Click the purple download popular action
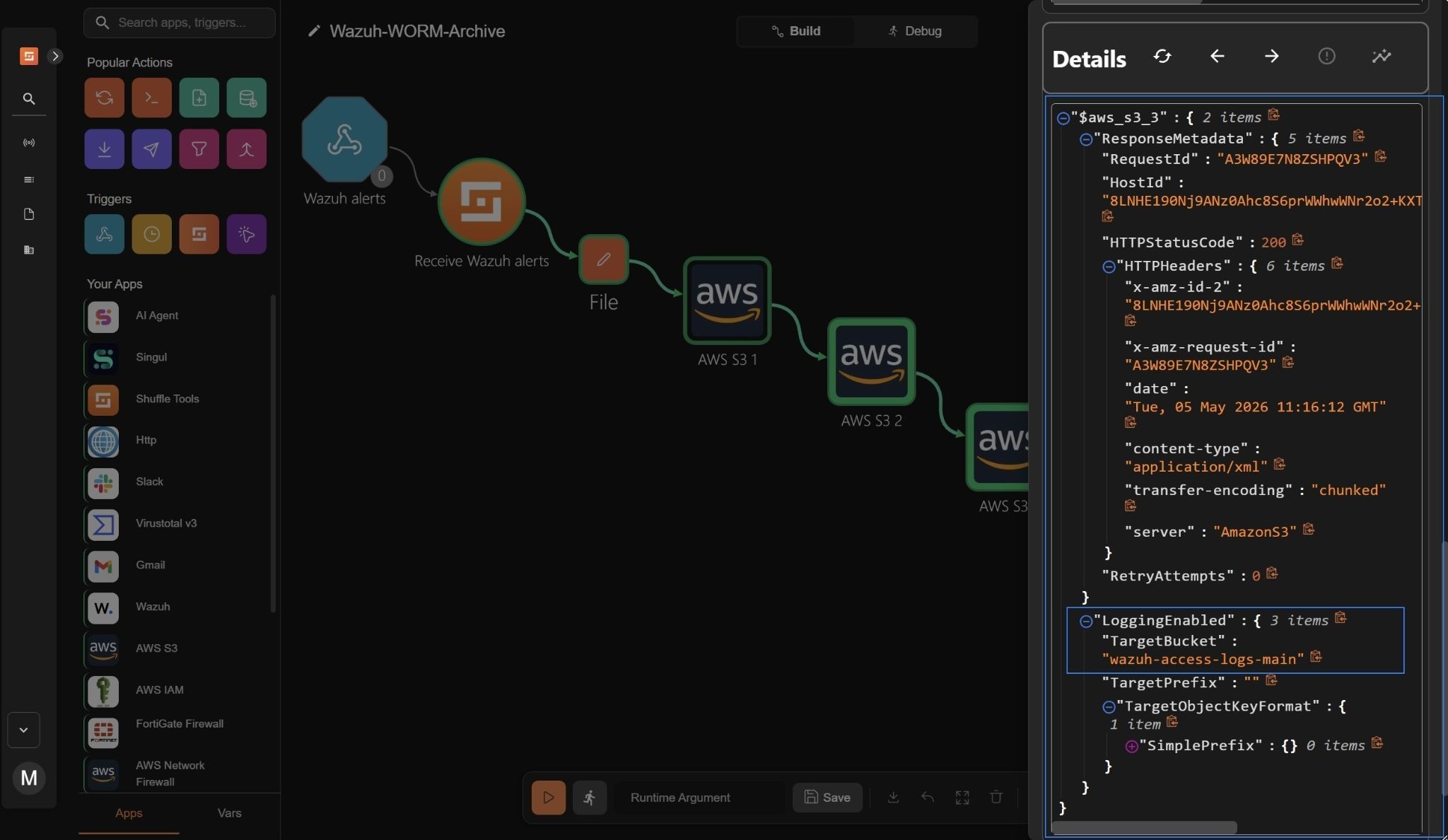Screen dimensions: 1448x840 click(x=104, y=148)
